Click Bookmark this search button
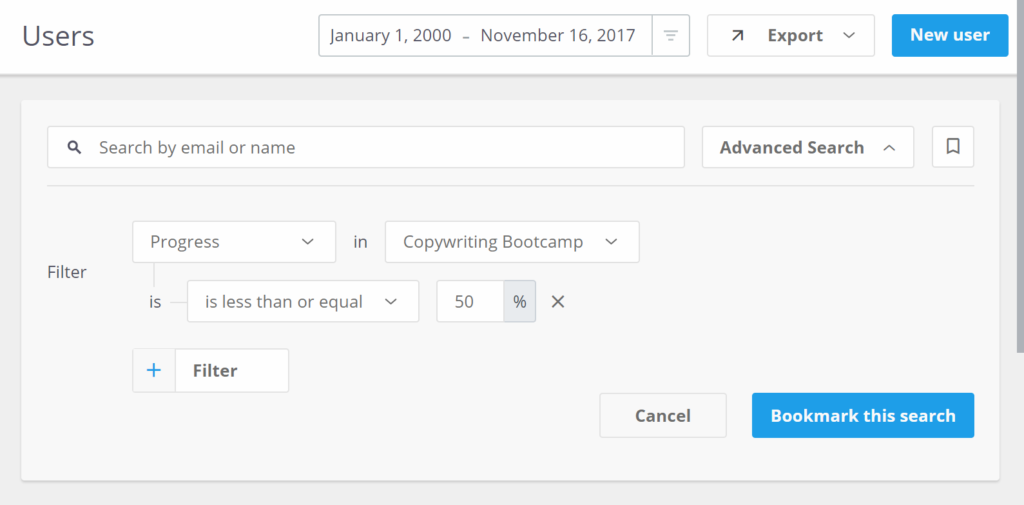 coord(863,415)
